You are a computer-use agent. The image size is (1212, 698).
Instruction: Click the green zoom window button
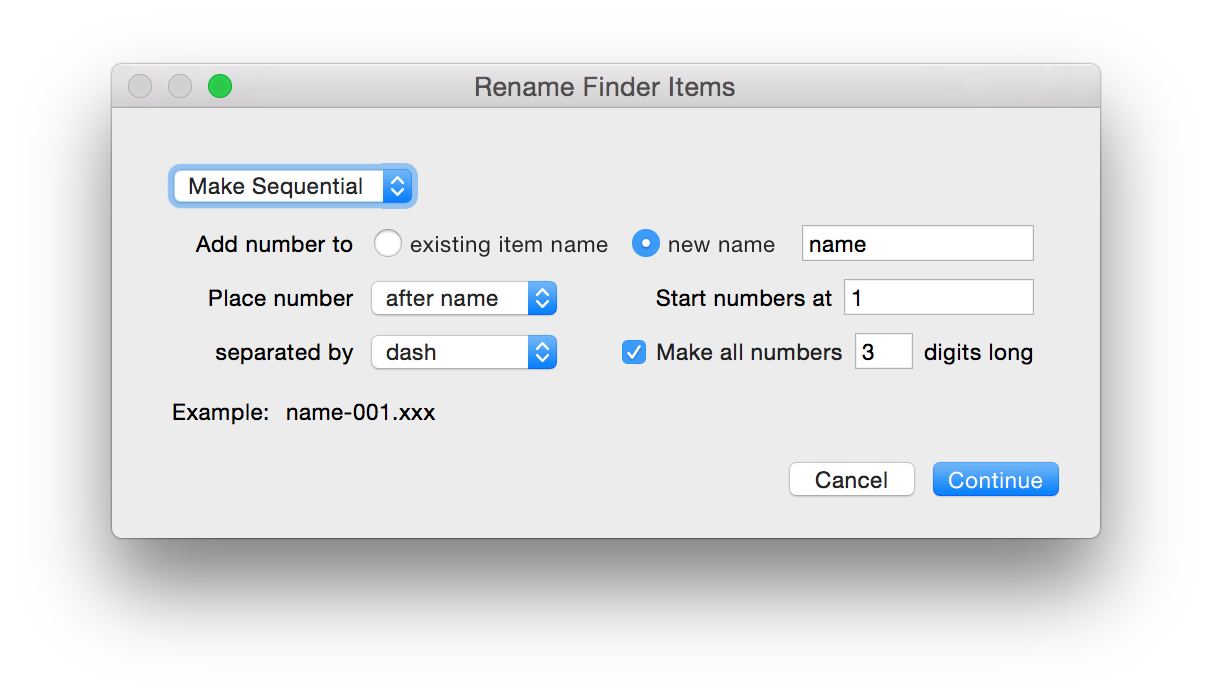pos(220,87)
